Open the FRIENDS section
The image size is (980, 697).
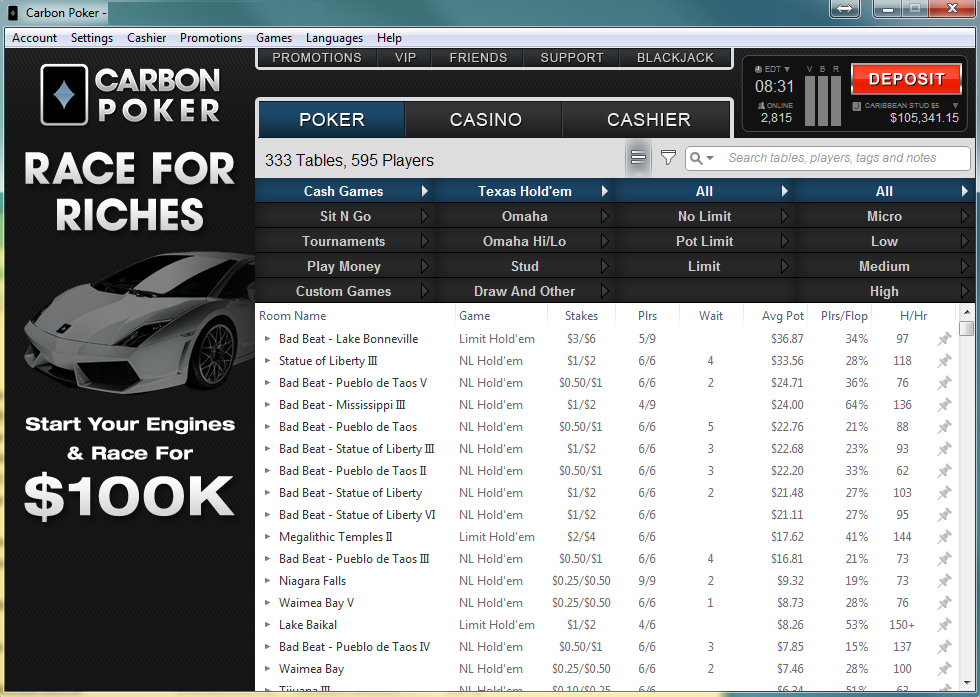coord(478,58)
